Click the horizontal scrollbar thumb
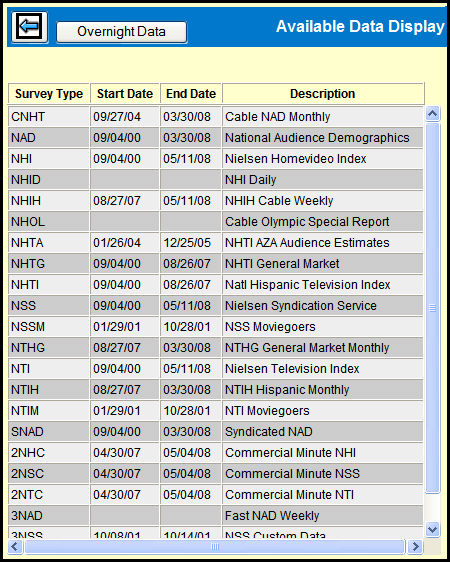 [x=215, y=547]
